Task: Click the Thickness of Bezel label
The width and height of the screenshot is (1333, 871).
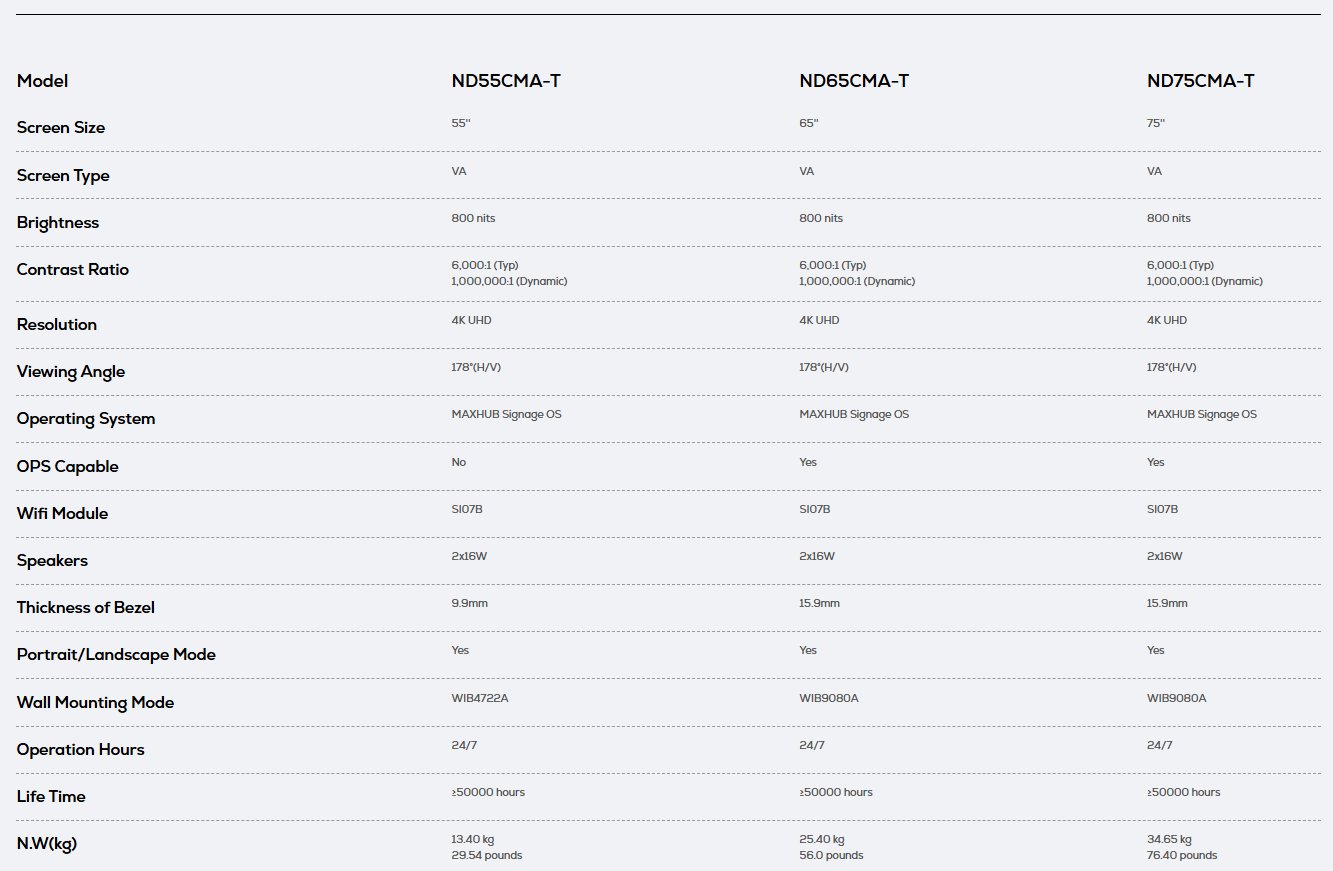Action: [86, 608]
